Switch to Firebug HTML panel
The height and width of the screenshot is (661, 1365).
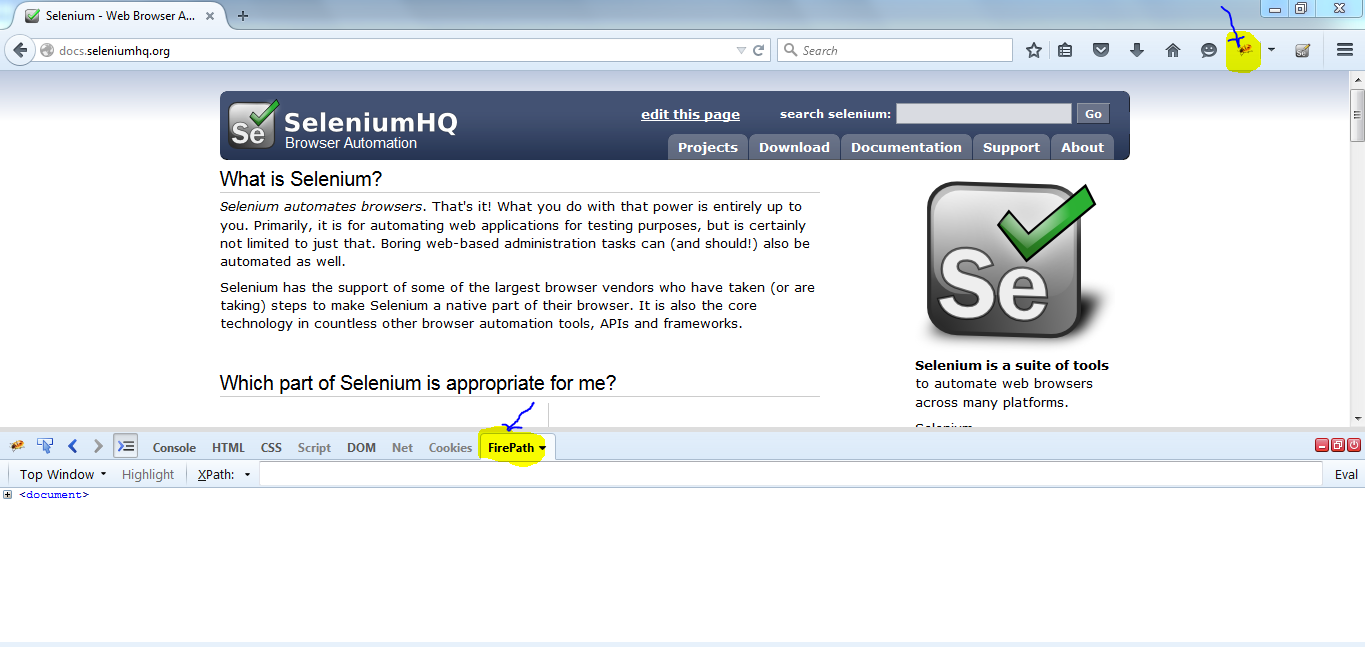pos(228,448)
